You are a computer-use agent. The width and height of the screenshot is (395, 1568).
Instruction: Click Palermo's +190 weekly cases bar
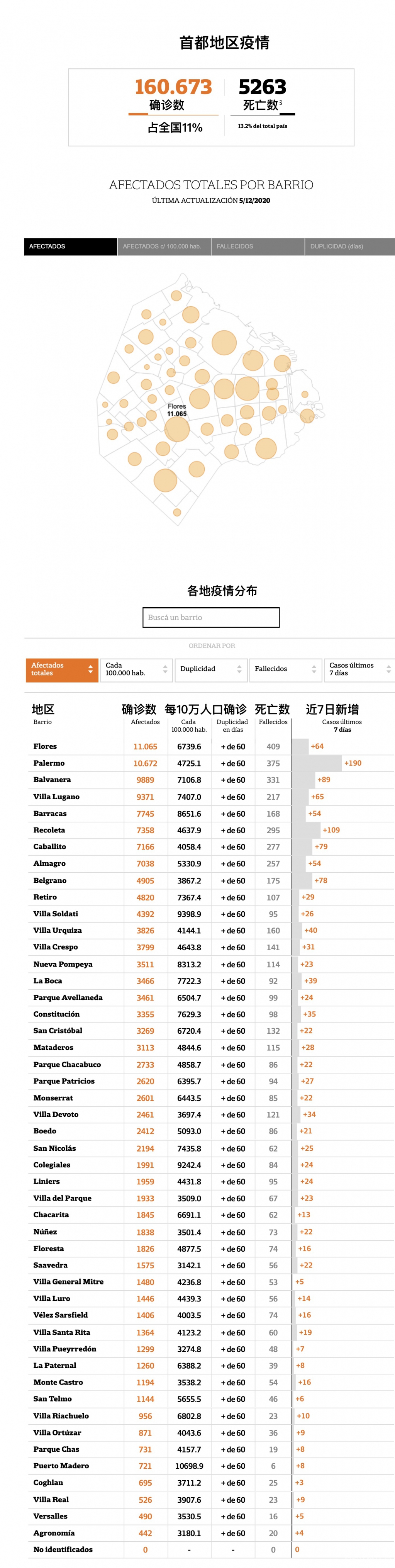click(x=317, y=763)
